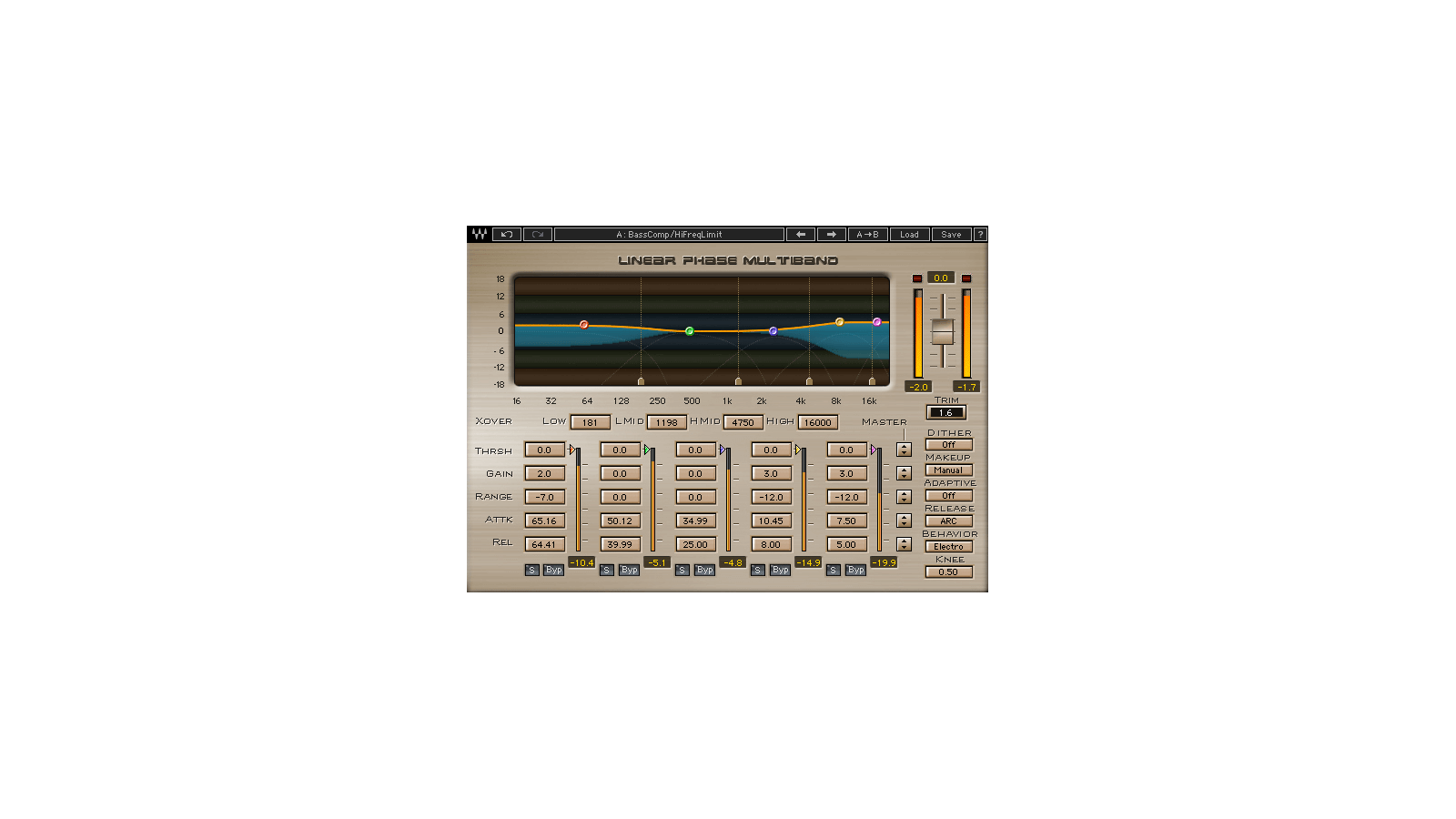The height and width of the screenshot is (819, 1456).
Task: Bypass band 2 with its Byp button
Action: (630, 570)
